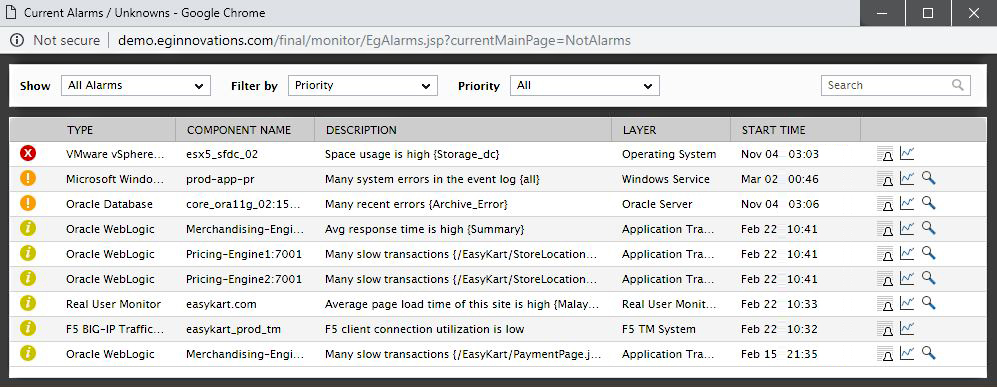This screenshot has width=997, height=387.
Task: Sort by START TIME column header
Action: point(774,130)
